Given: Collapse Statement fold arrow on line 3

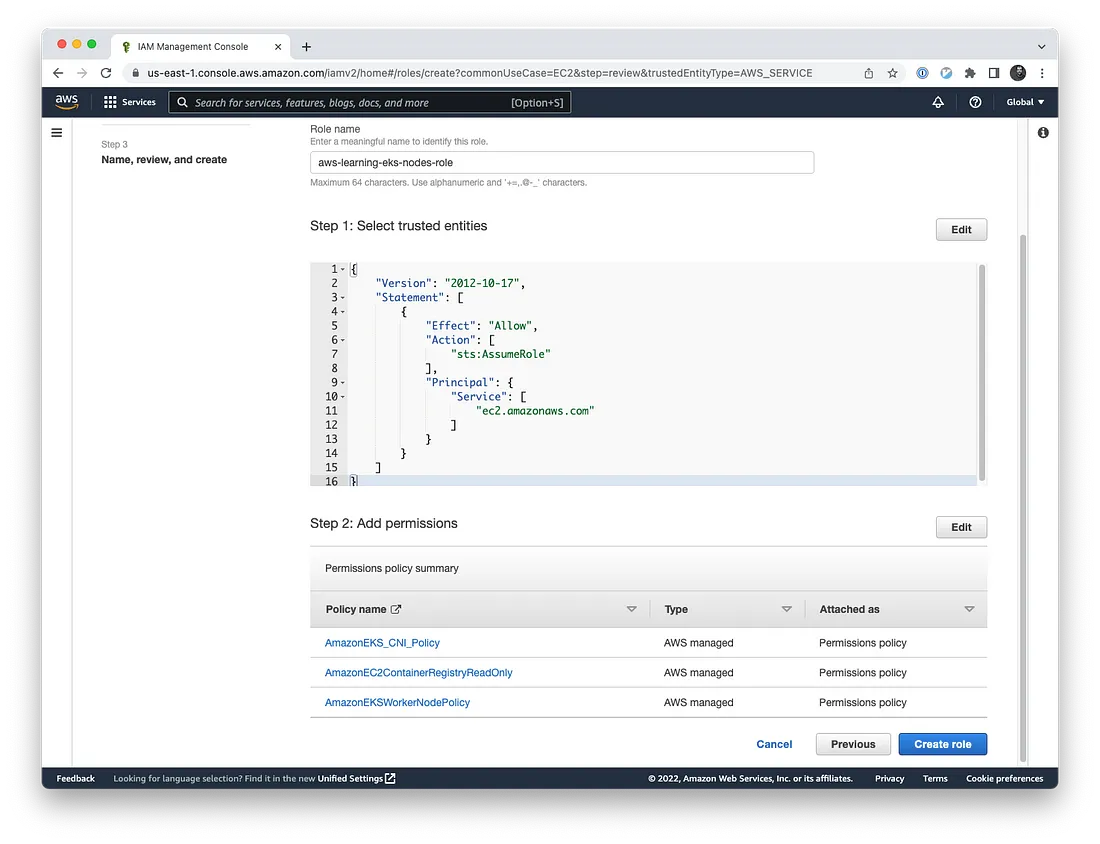Looking at the screenshot, I should tap(343, 297).
